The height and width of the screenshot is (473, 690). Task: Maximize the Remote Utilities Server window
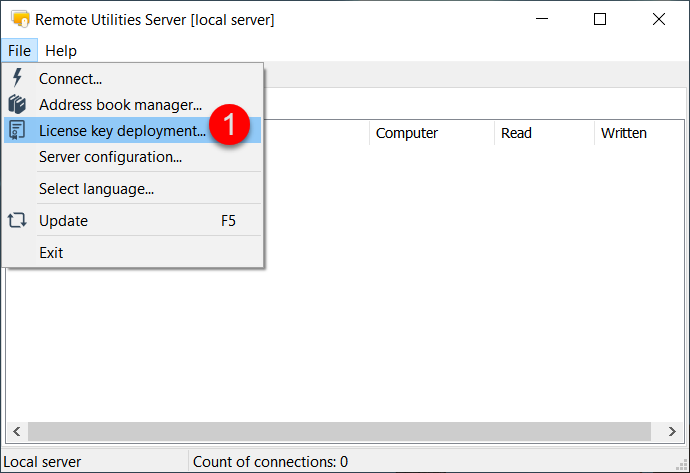600,19
